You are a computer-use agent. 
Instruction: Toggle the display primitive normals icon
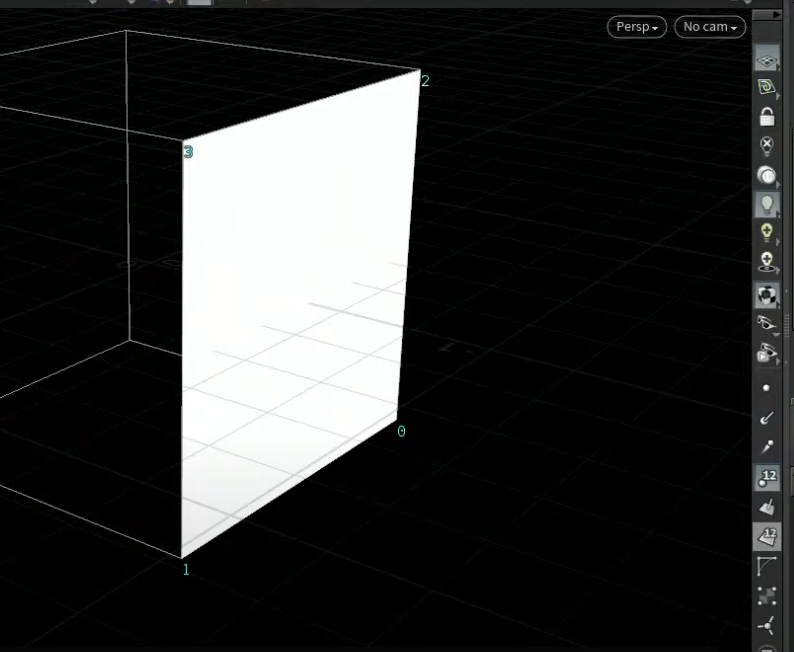[767, 507]
